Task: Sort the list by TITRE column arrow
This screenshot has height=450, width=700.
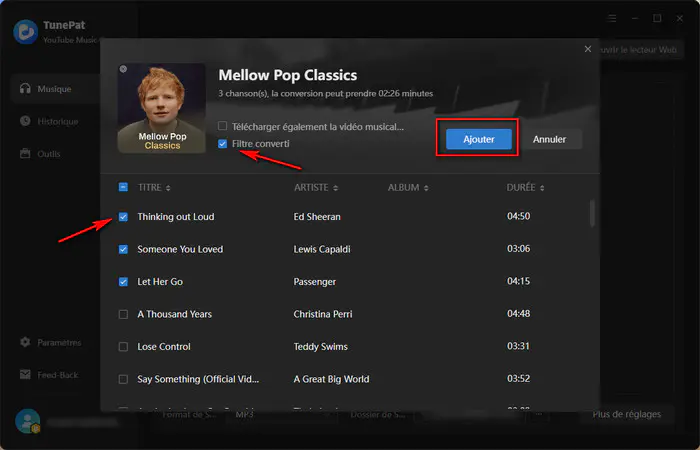Action: click(168, 188)
